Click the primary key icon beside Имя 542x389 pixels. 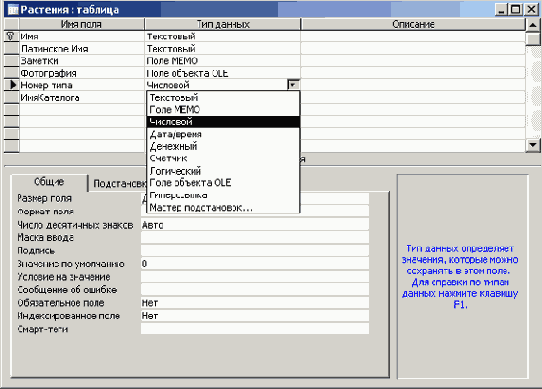[11, 36]
